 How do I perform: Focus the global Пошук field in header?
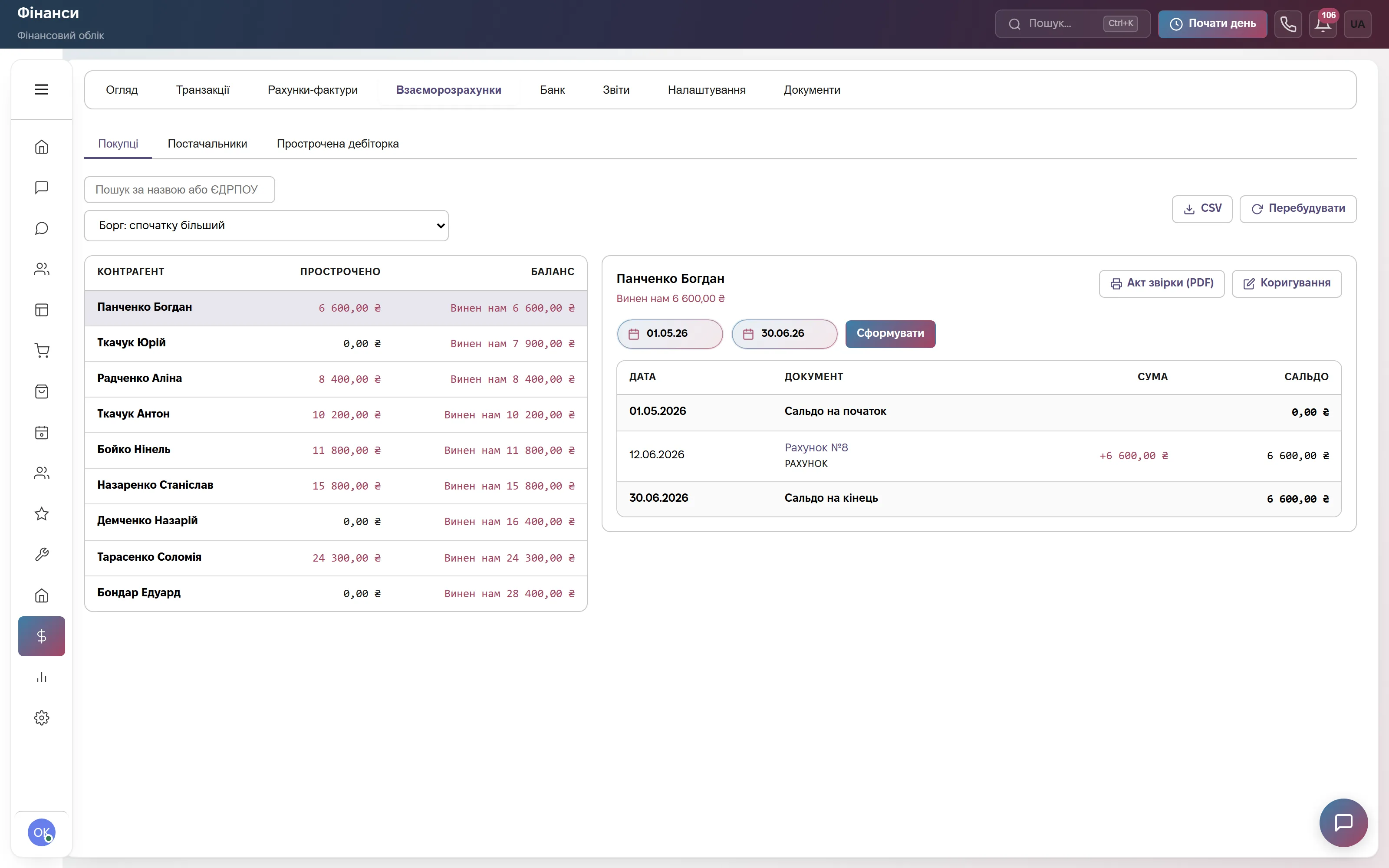[1072, 24]
